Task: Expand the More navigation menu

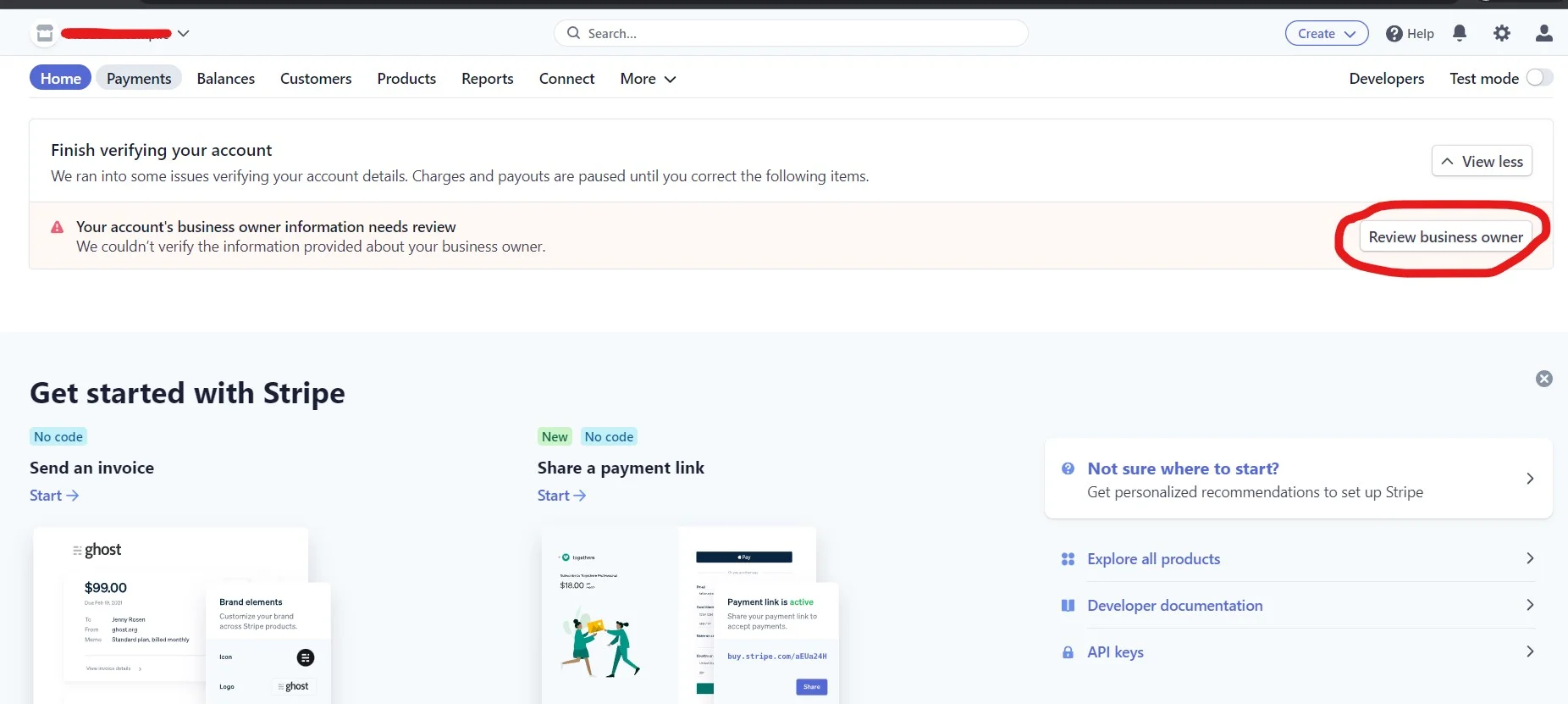Action: (648, 79)
